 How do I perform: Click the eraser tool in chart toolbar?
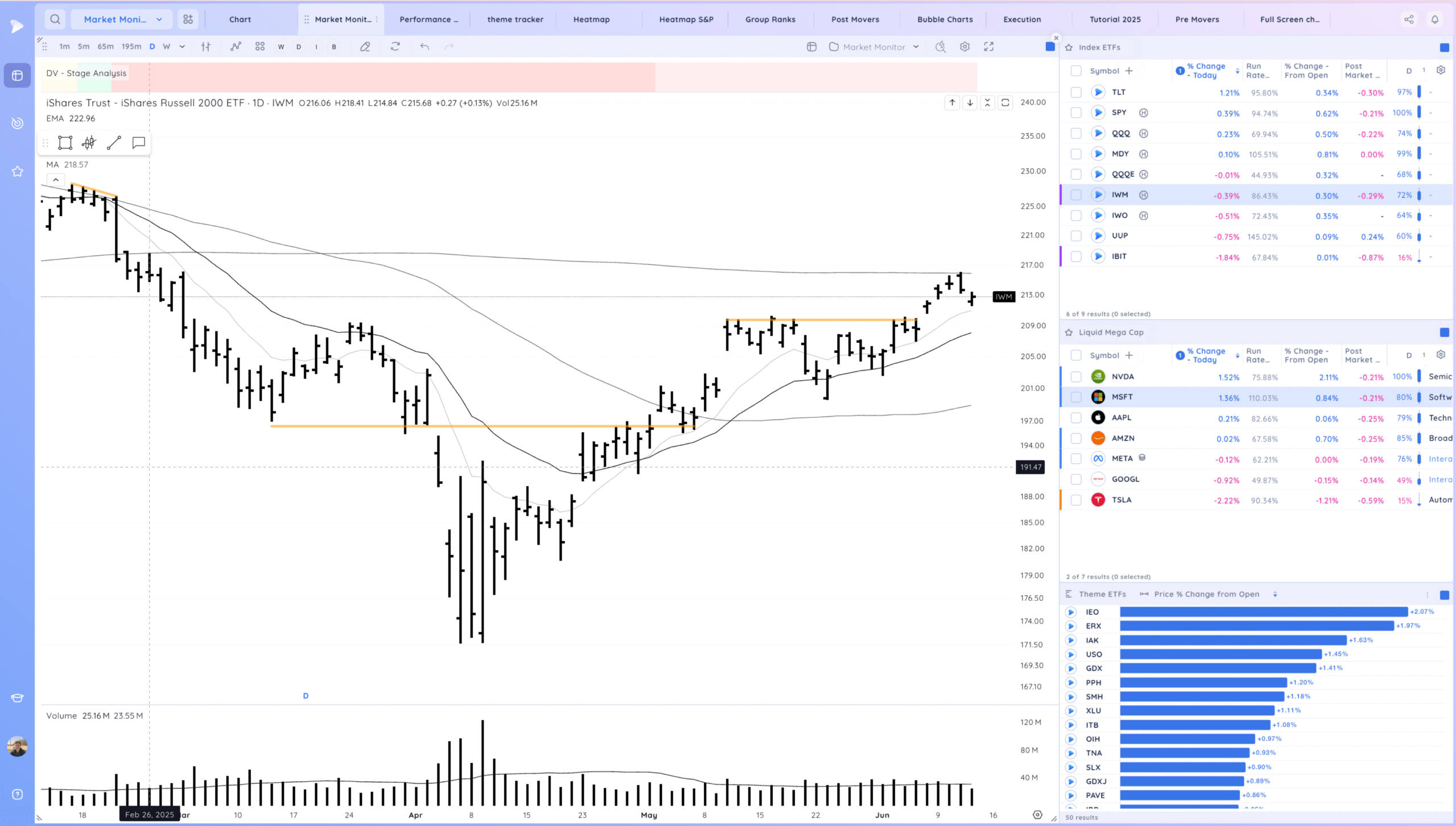pyautogui.click(x=365, y=47)
